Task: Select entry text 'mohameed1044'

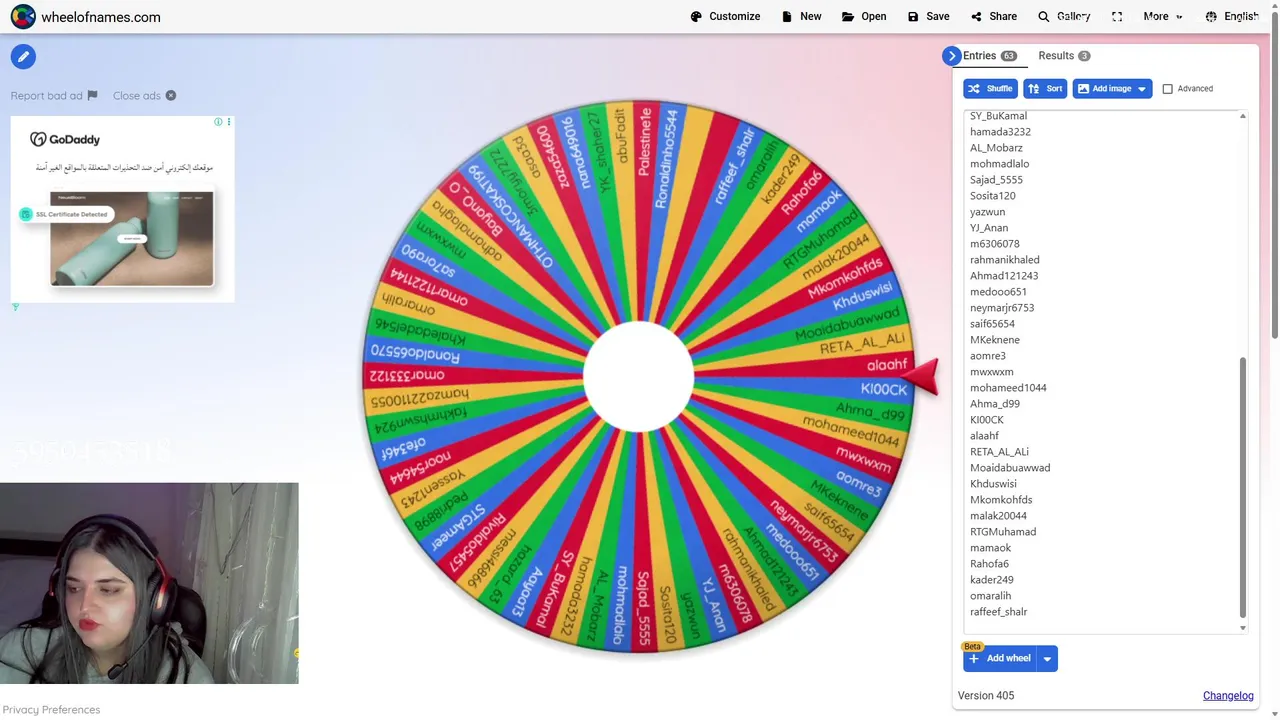Action: pyautogui.click(x=1008, y=388)
